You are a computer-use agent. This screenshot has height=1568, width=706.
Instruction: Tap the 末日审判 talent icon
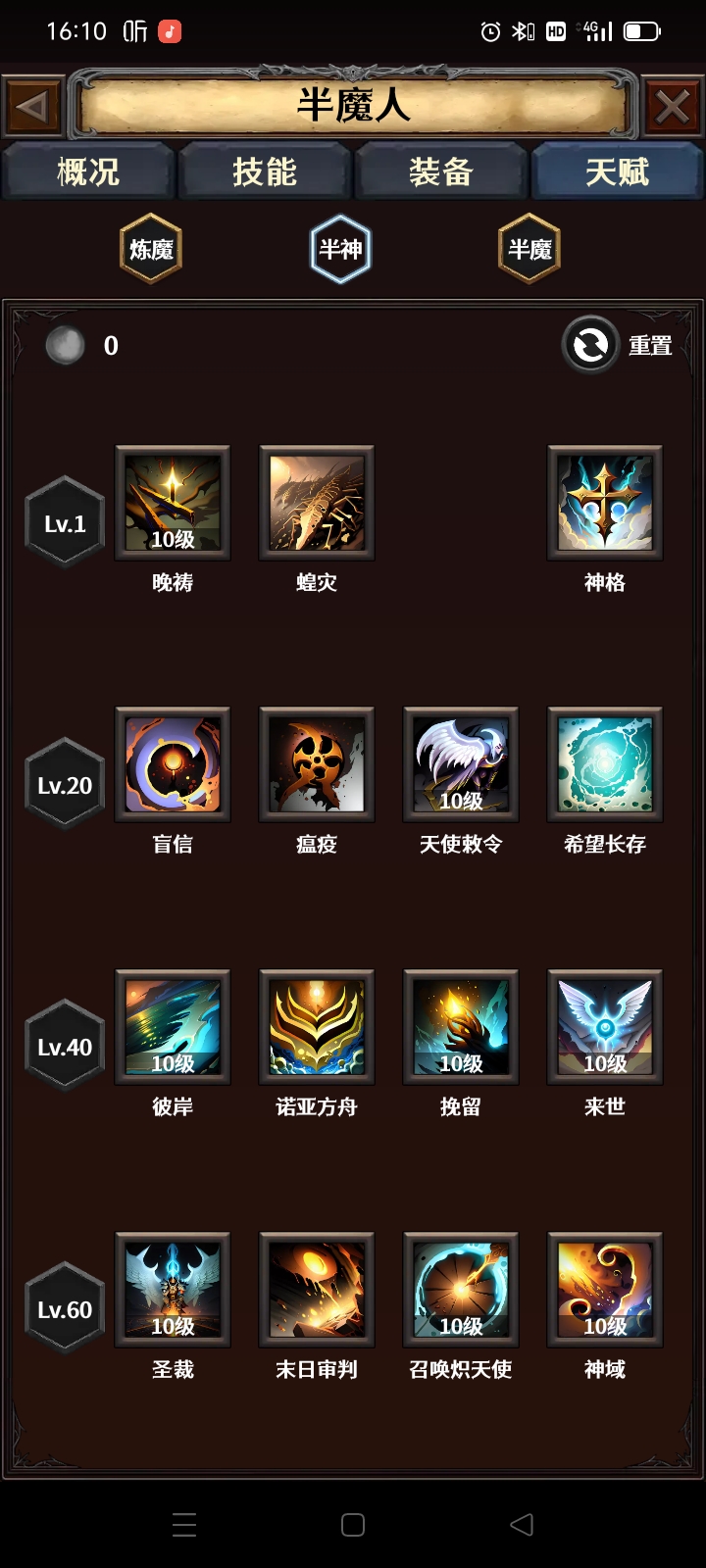(x=317, y=1290)
